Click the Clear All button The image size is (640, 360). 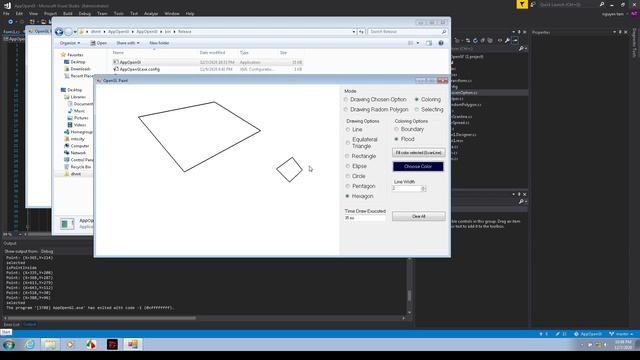418,216
